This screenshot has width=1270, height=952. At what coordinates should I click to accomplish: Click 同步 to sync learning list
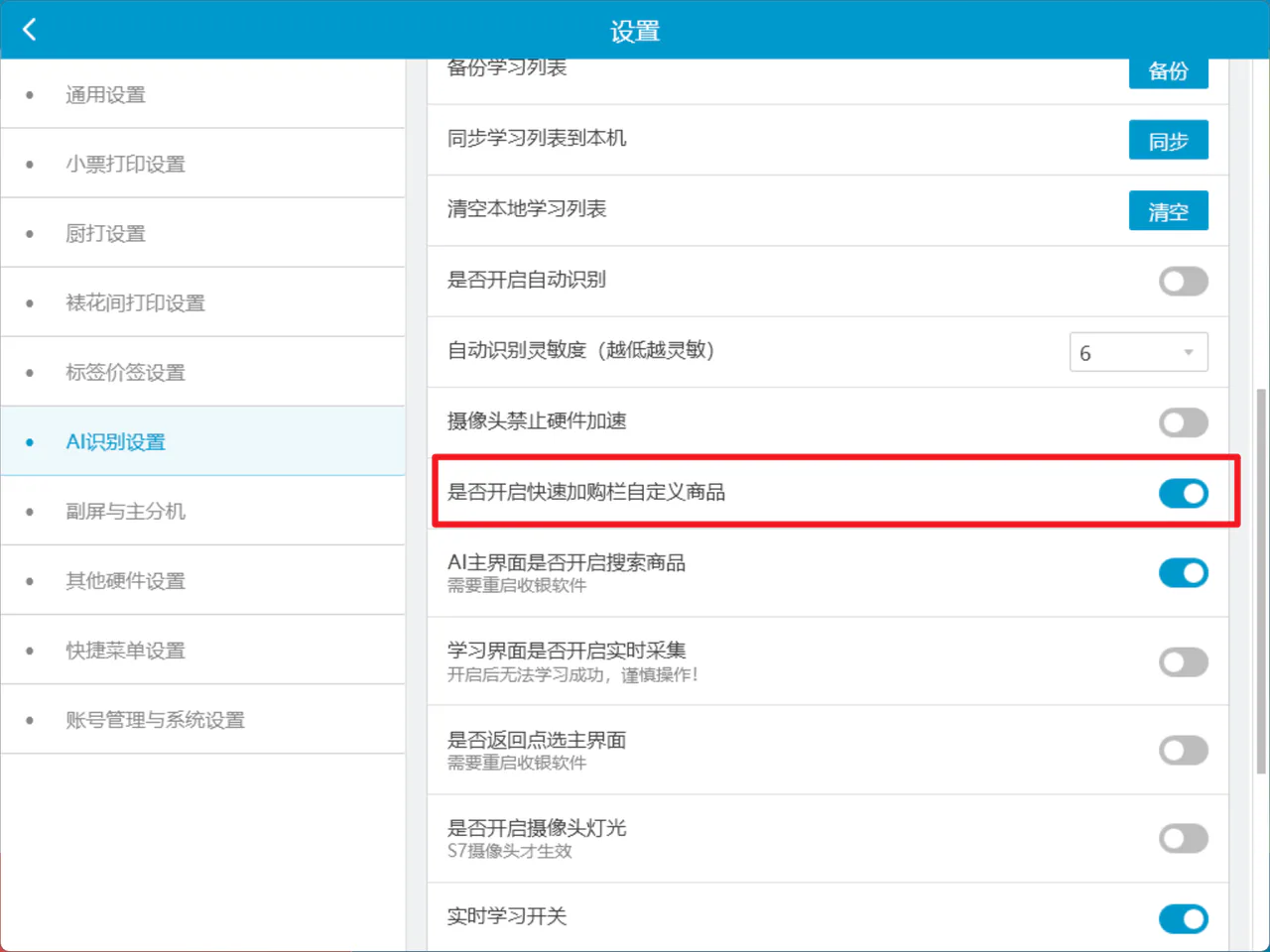pyautogui.click(x=1168, y=141)
